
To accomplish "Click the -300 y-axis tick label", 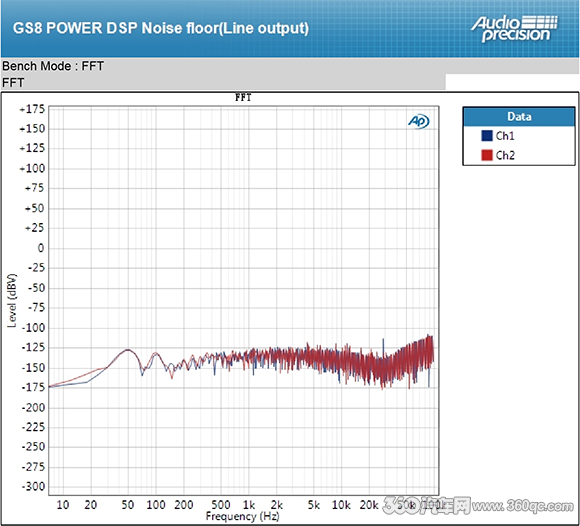I will click(33, 486).
